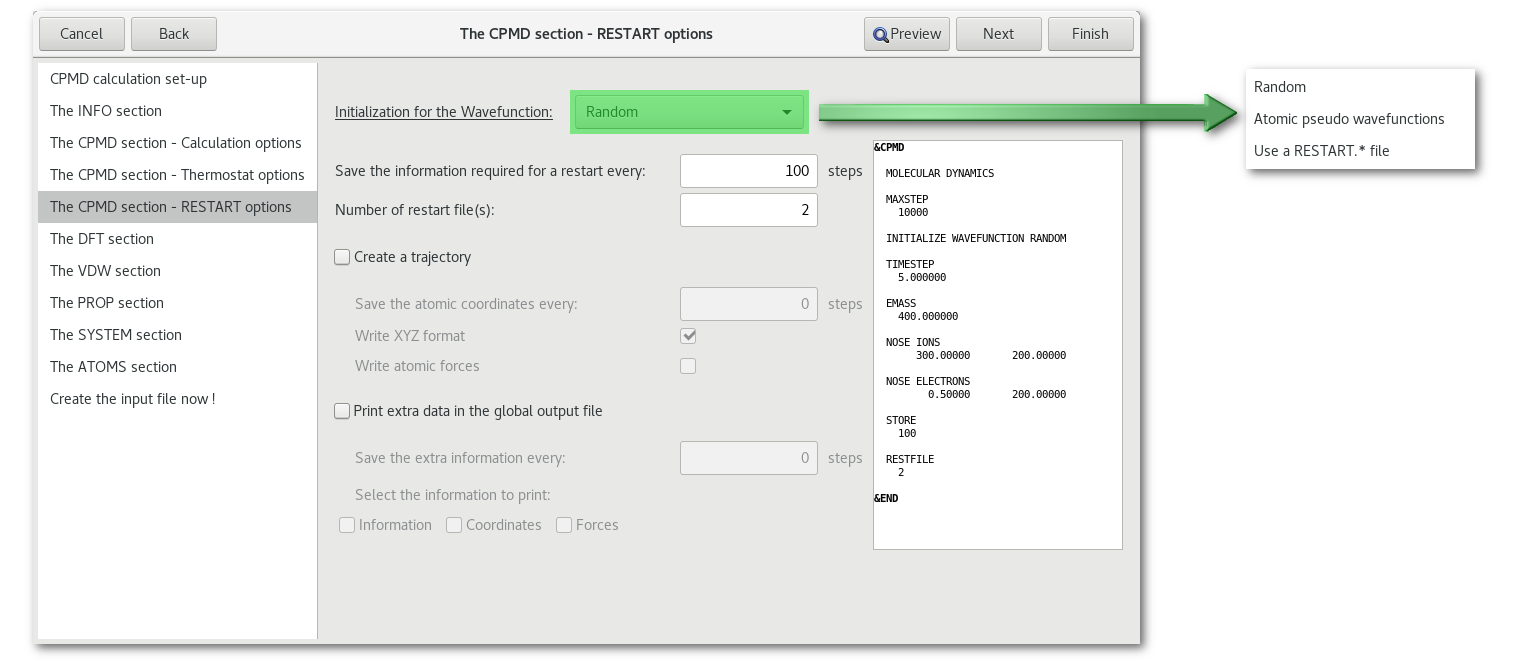
Task: Select 'The ATOMS section' in sidebar
Action: click(x=113, y=367)
